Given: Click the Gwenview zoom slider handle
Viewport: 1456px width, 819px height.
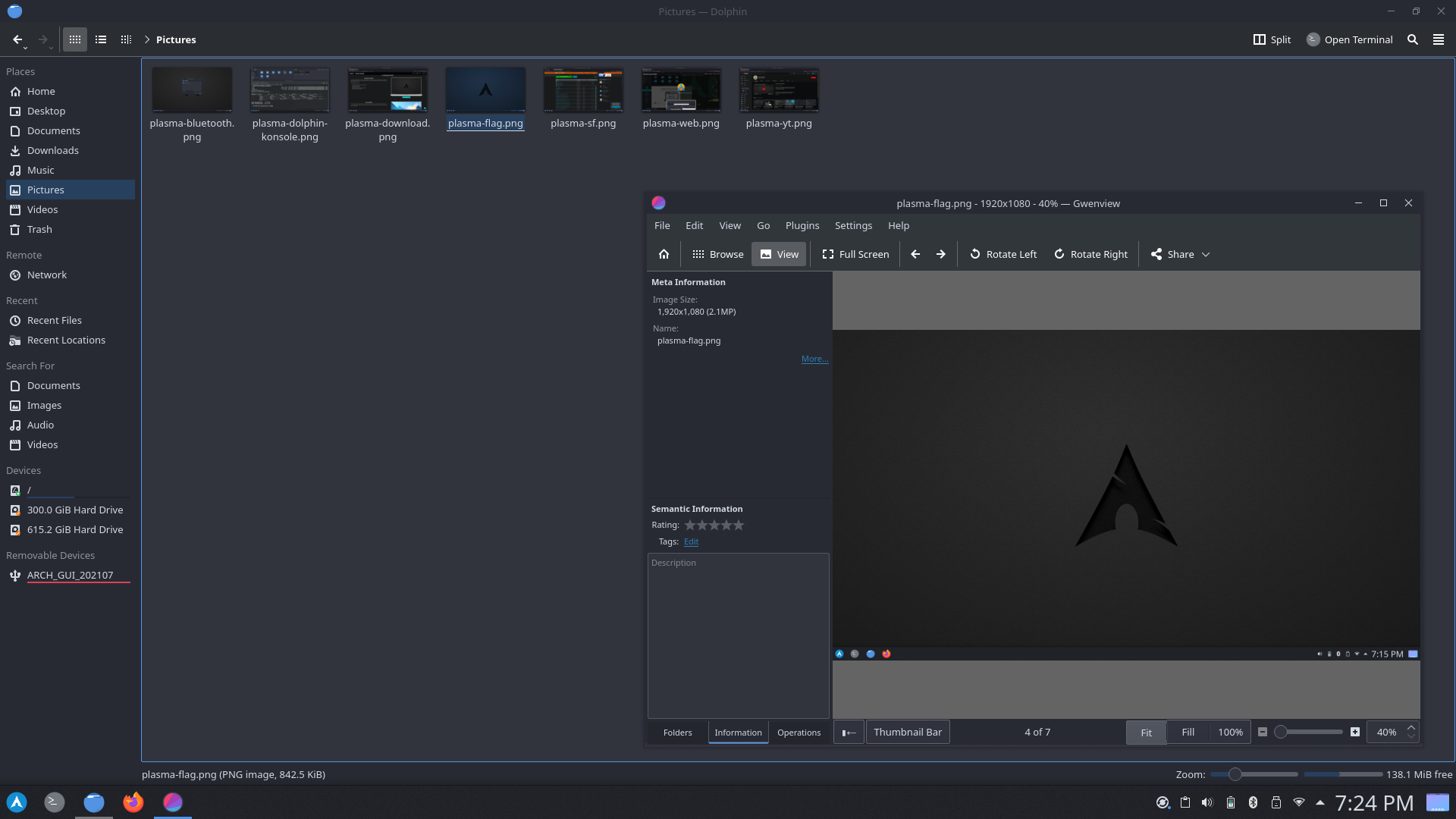Looking at the screenshot, I should 1281,733.
